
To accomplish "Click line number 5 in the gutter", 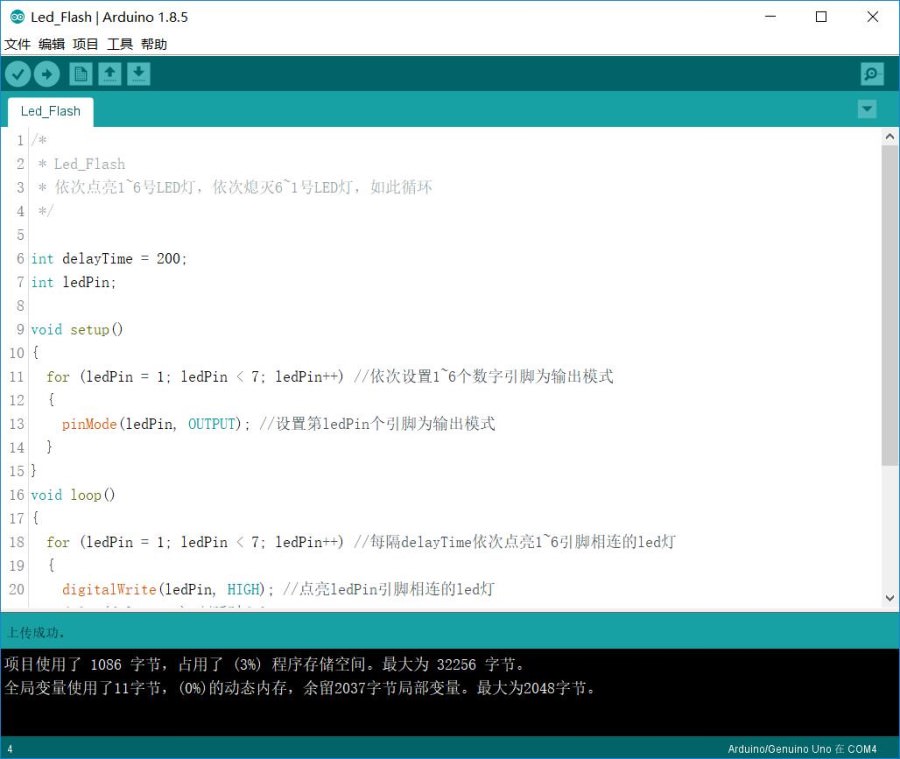I will 21,235.
